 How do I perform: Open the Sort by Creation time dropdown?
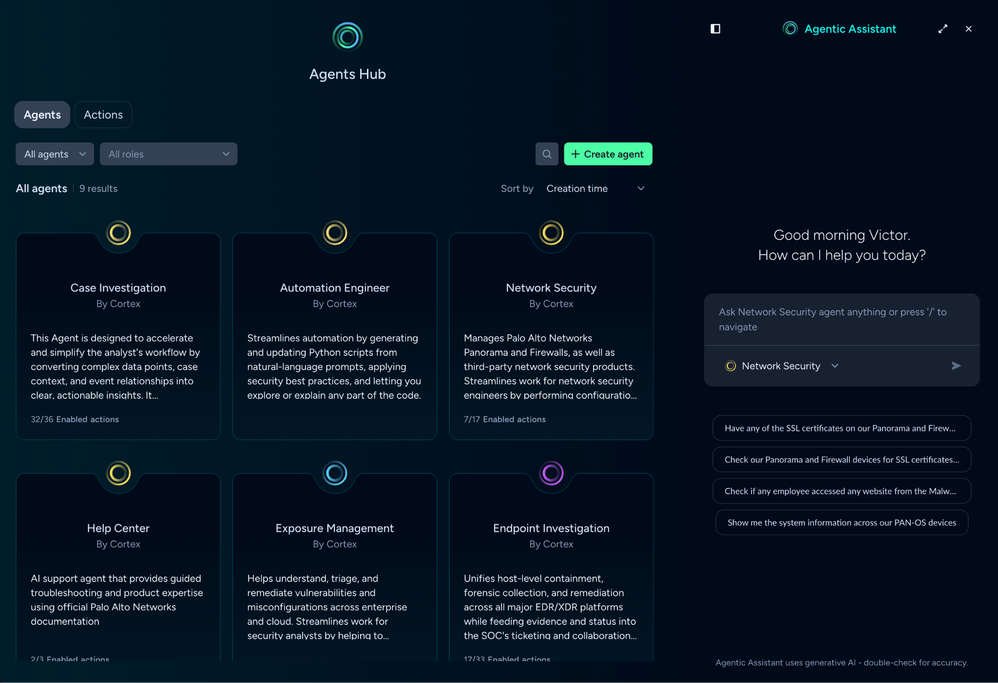[595, 188]
